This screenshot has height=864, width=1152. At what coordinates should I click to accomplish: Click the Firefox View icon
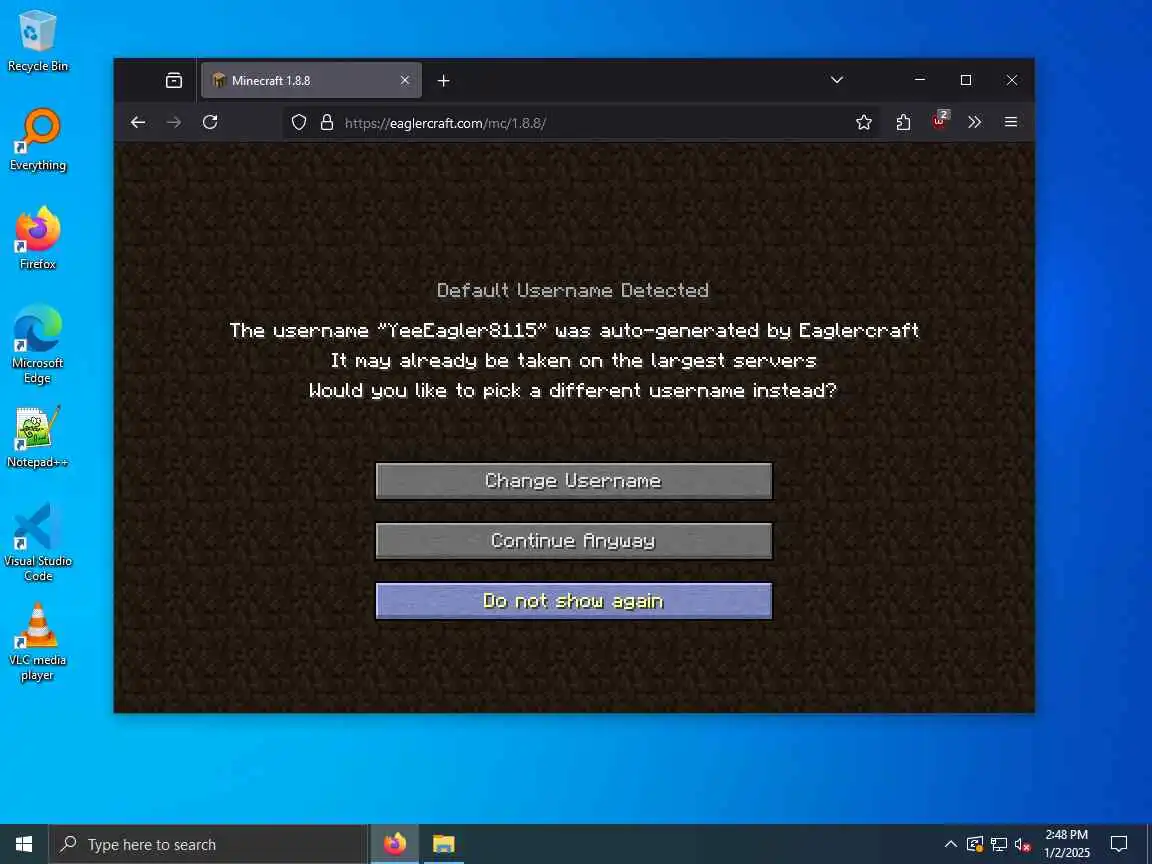pyautogui.click(x=174, y=81)
